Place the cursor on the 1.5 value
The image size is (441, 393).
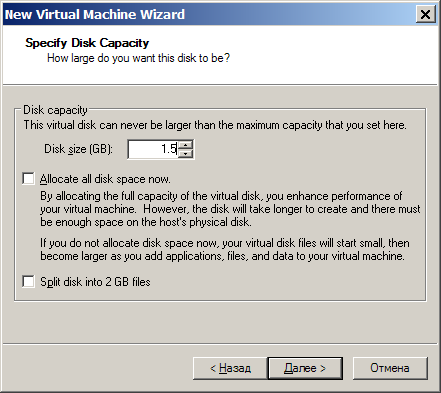[x=169, y=149]
